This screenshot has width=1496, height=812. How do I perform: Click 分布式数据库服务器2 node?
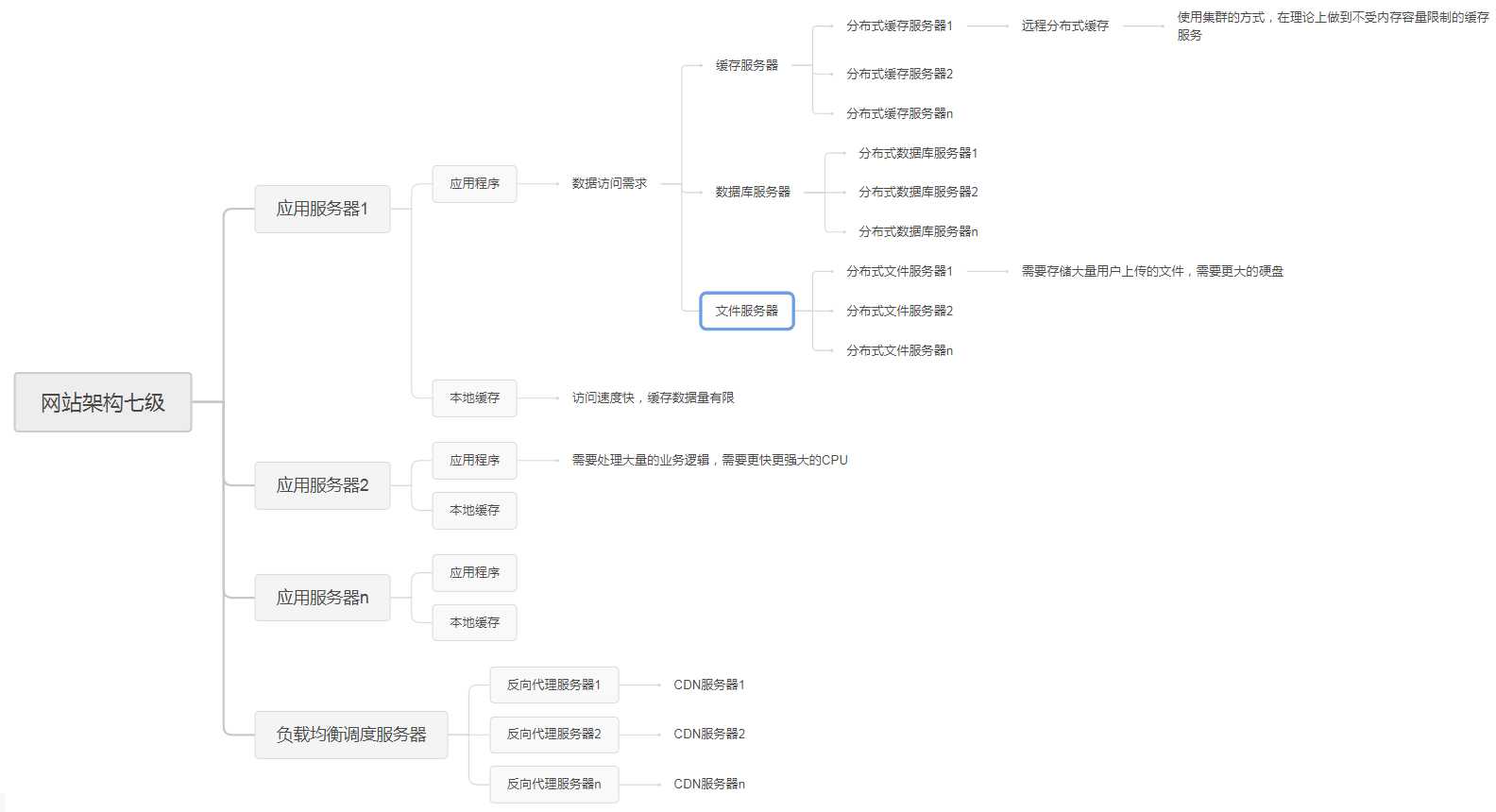918,192
